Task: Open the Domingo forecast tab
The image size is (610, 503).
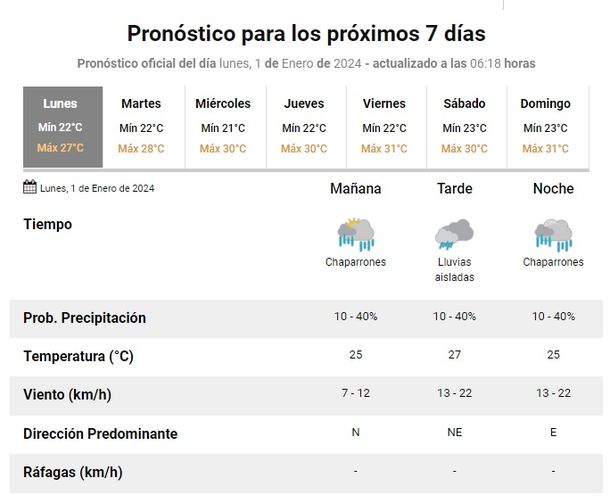Action: pos(545,127)
